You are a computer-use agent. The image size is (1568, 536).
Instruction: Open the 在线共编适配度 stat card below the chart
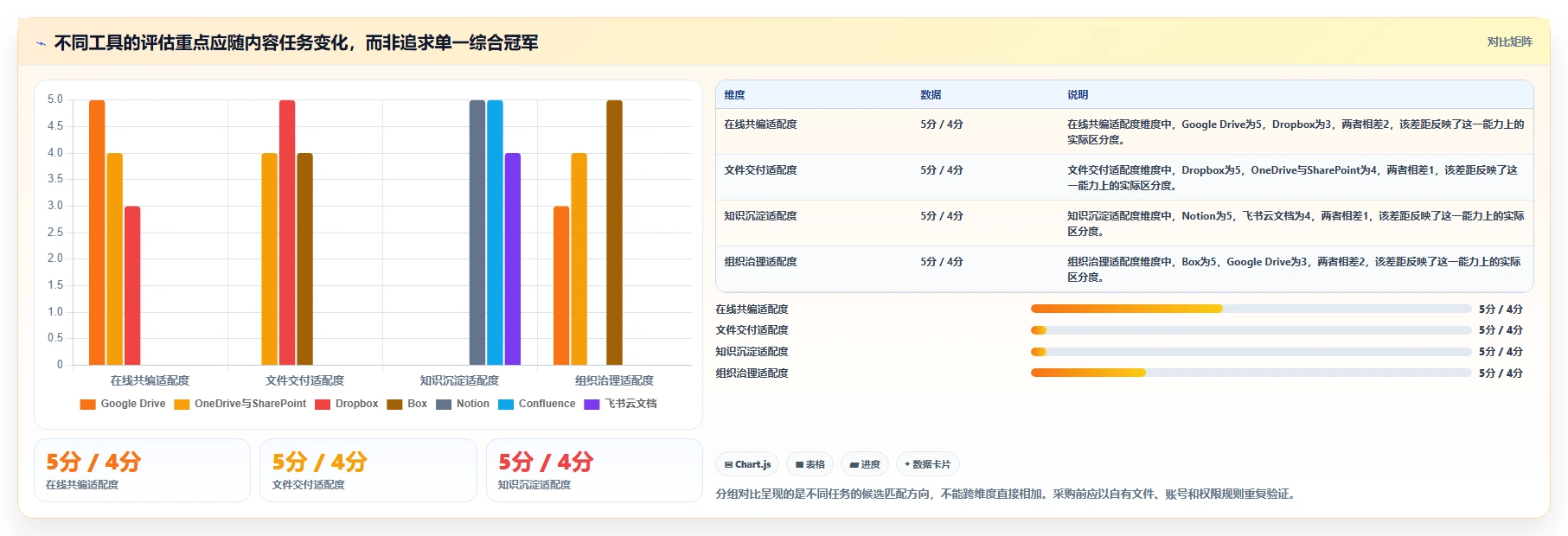[x=142, y=470]
